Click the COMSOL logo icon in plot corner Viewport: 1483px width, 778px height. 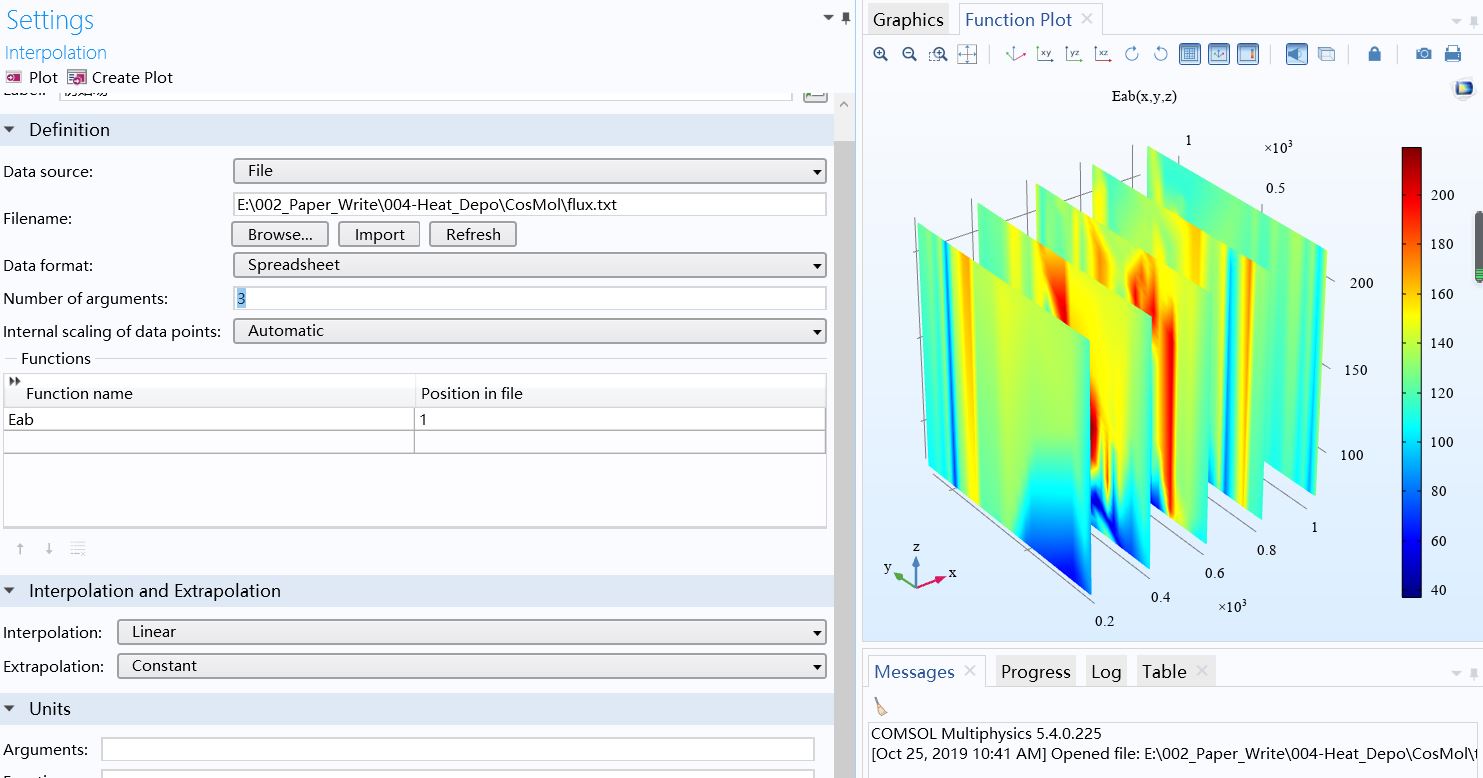1465,89
